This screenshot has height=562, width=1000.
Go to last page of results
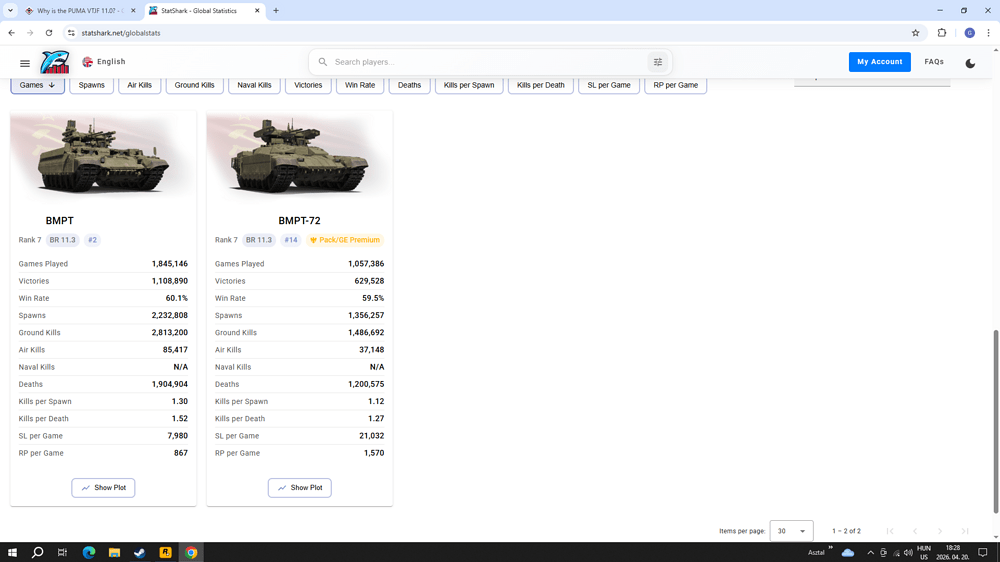pyautogui.click(x=965, y=531)
